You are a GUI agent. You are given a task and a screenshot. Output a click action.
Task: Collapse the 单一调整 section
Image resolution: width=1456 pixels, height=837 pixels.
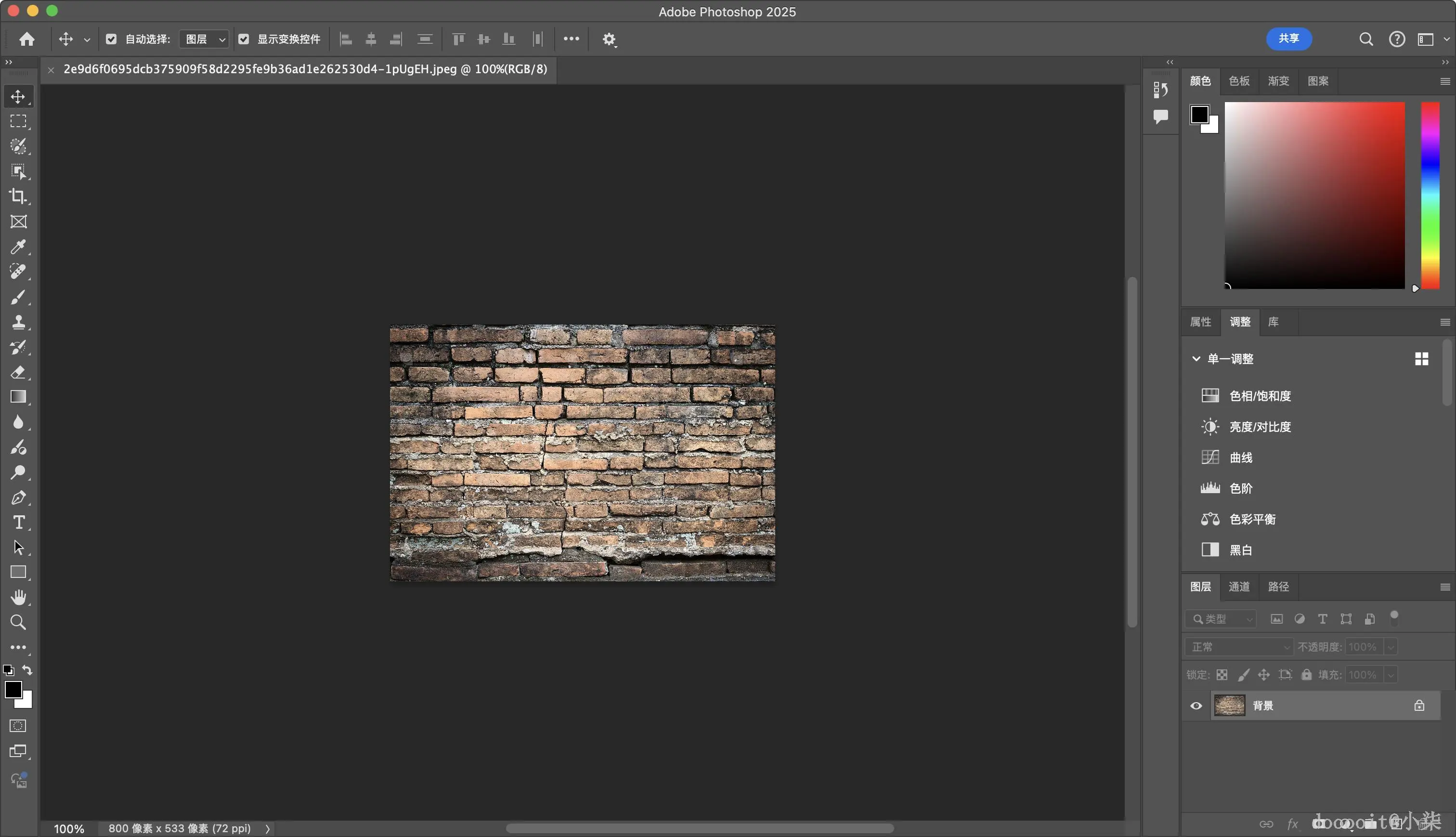1196,359
